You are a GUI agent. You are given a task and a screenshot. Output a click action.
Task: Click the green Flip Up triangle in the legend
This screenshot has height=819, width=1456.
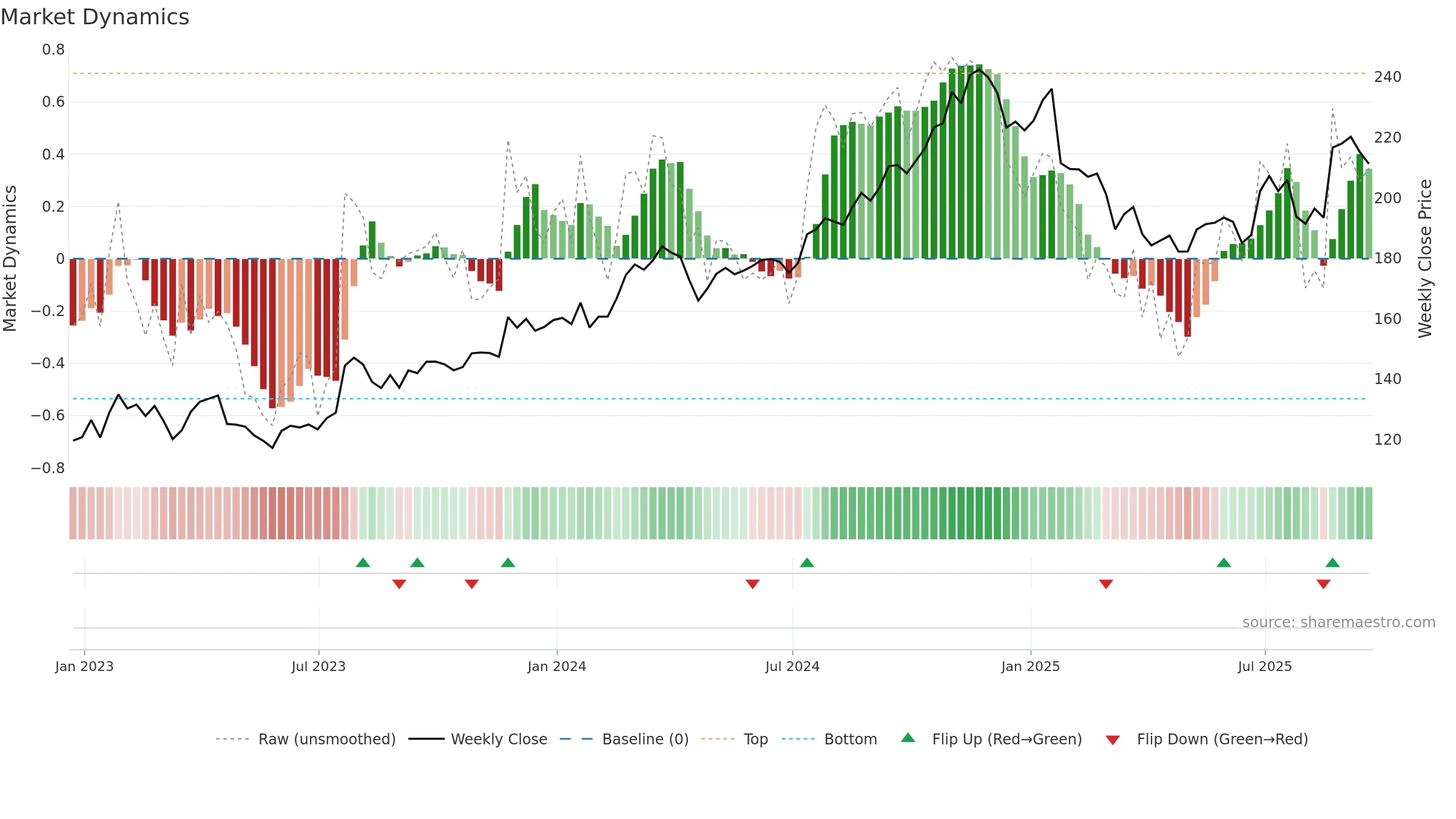[x=908, y=738]
